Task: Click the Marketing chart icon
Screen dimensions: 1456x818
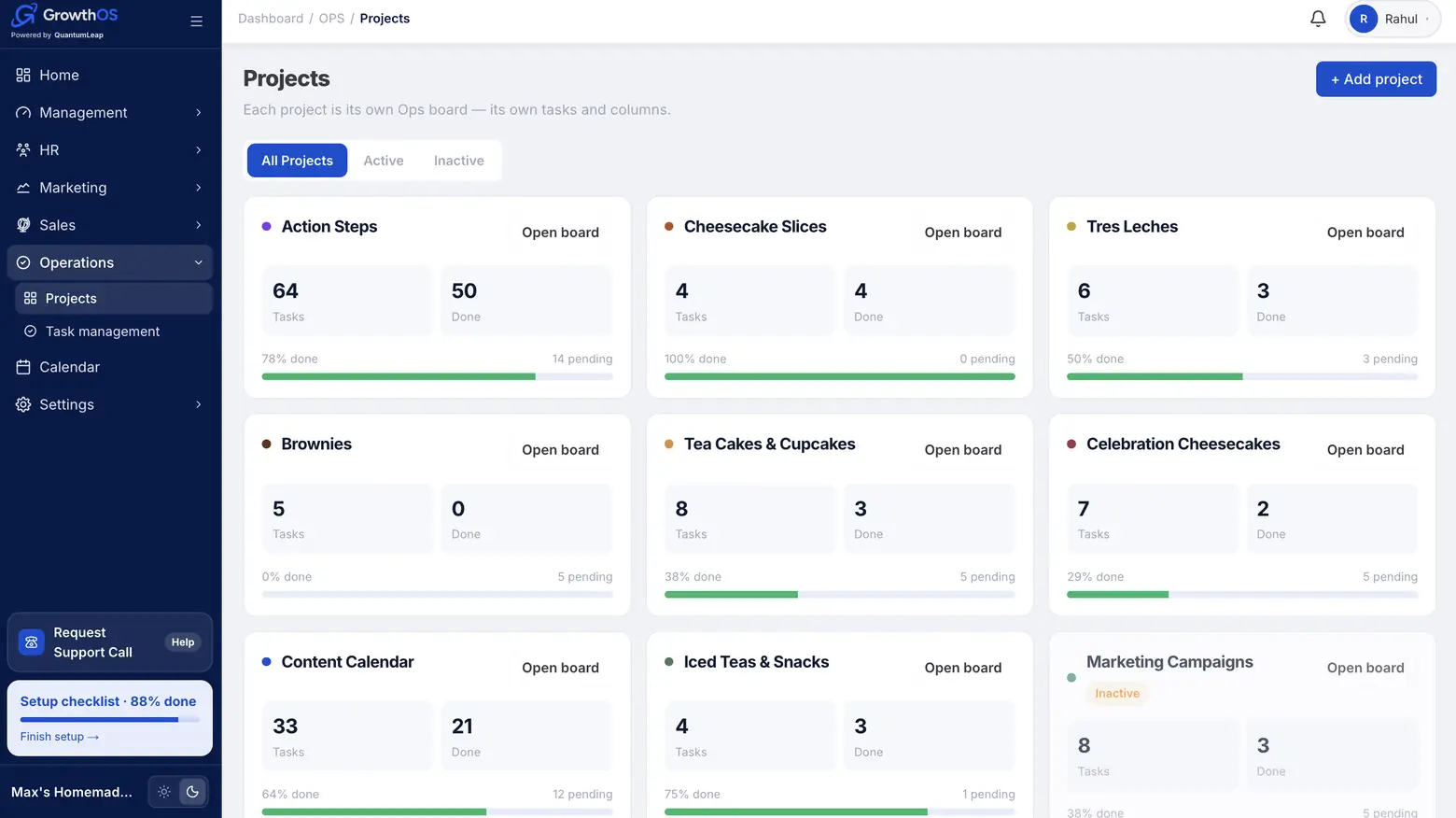Action: pyautogui.click(x=23, y=188)
